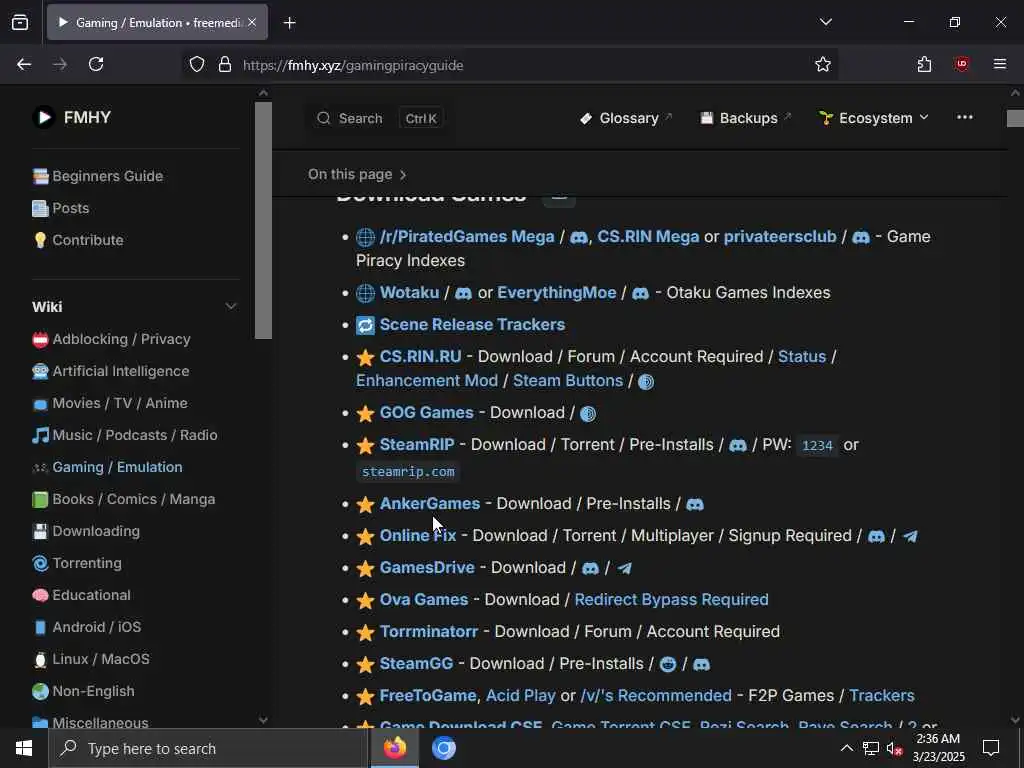
Task: Open the Enhancement Mod link
Action: tap(427, 381)
